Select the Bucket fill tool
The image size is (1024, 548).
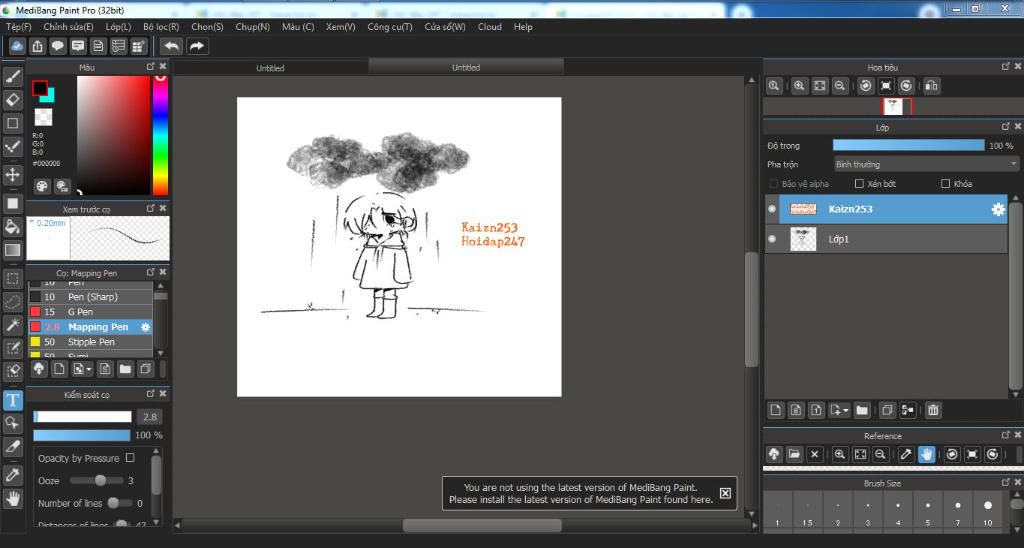coord(12,227)
